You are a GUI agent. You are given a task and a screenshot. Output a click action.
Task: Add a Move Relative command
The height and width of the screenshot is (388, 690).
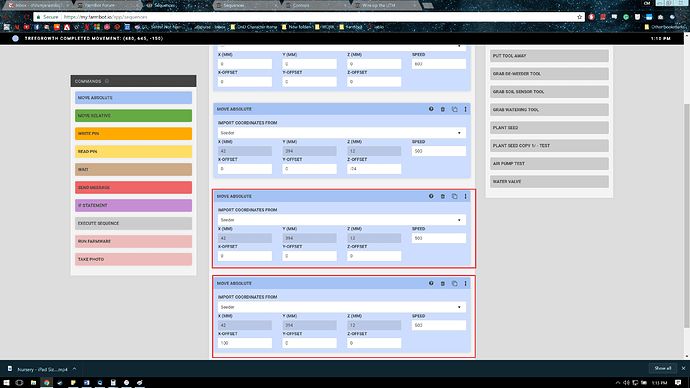(x=133, y=116)
